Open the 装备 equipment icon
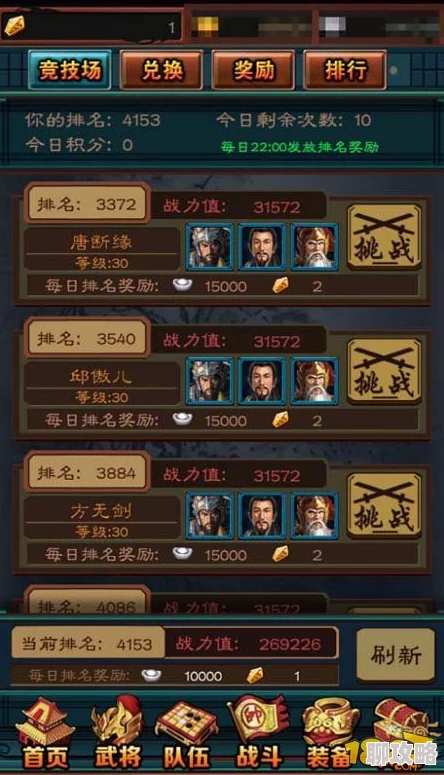This screenshot has height=775, width=444. 329,732
